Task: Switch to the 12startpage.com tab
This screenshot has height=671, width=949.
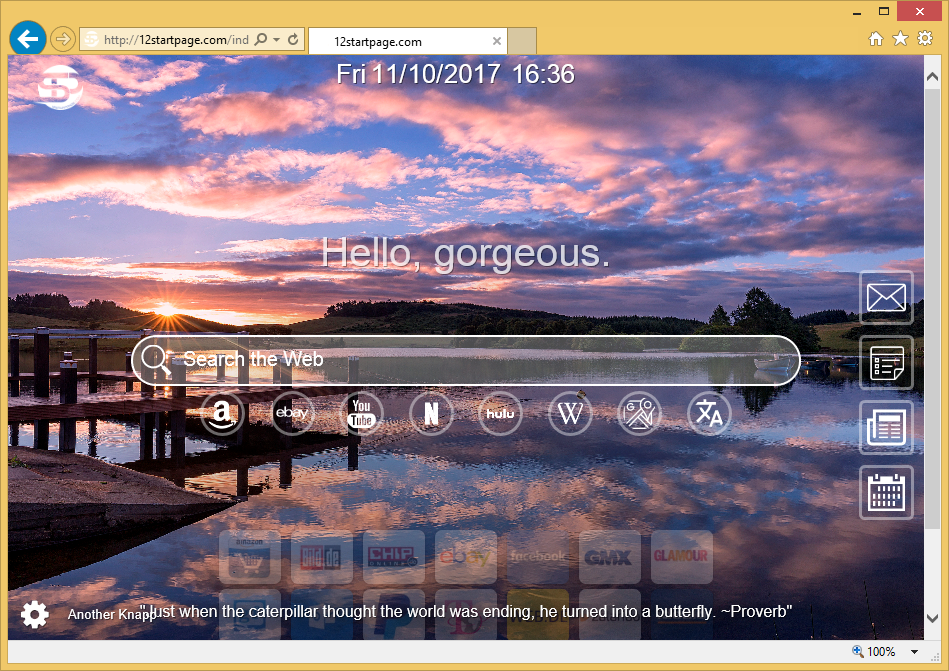Action: [400, 42]
